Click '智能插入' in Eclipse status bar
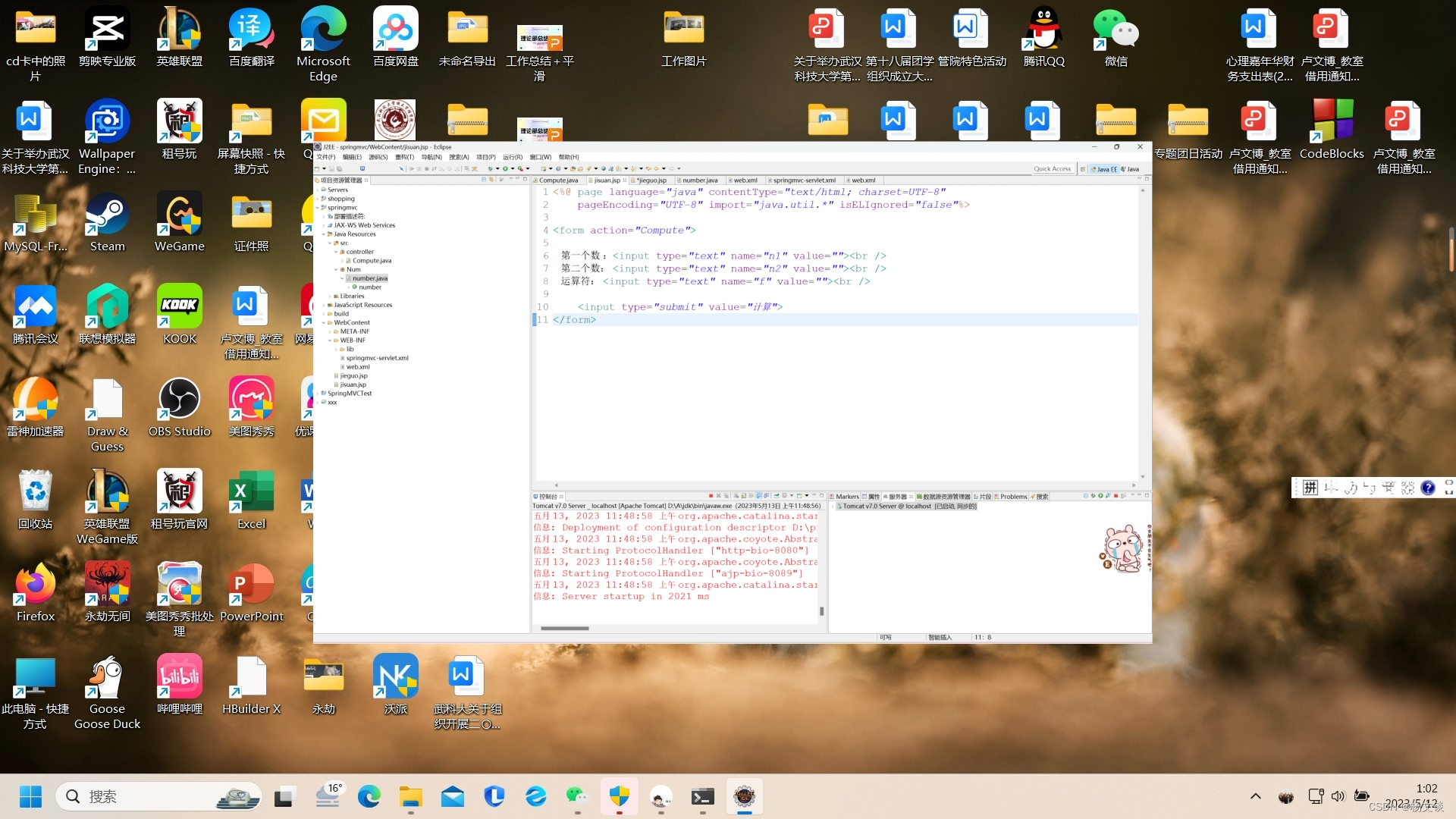 pyautogui.click(x=940, y=638)
